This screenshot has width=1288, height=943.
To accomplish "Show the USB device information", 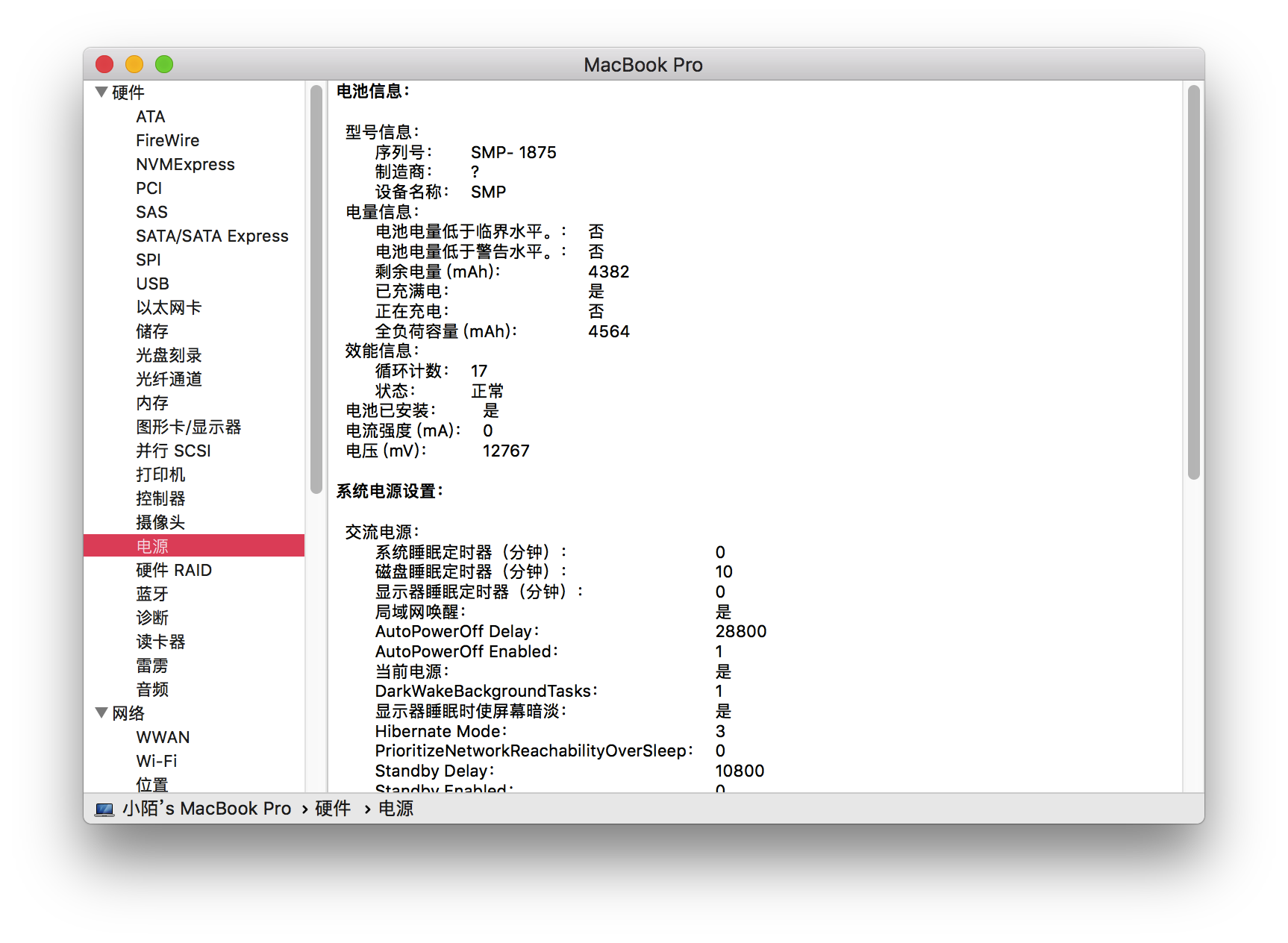I will click(152, 283).
